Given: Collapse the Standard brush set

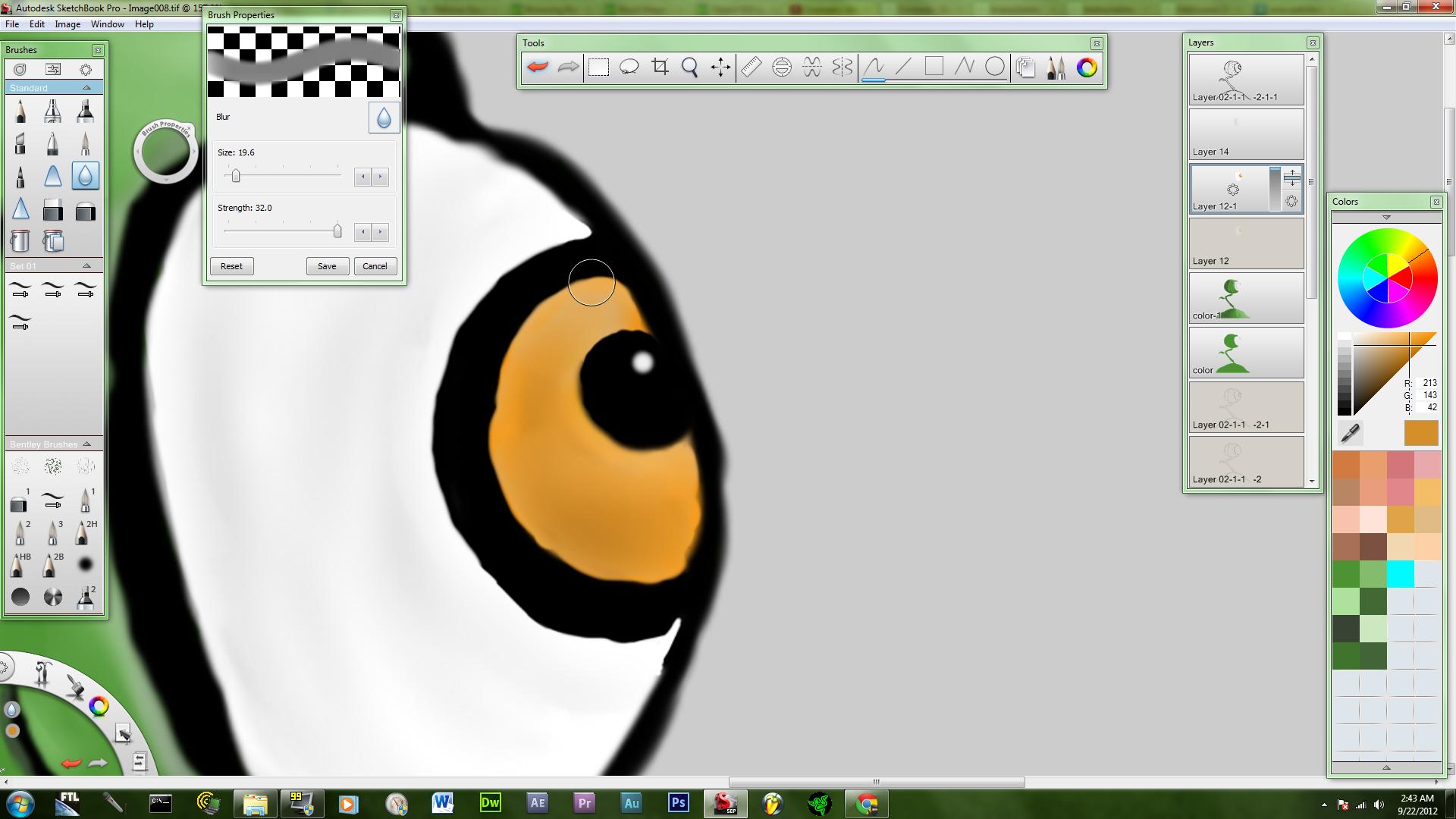Looking at the screenshot, I should (x=86, y=88).
